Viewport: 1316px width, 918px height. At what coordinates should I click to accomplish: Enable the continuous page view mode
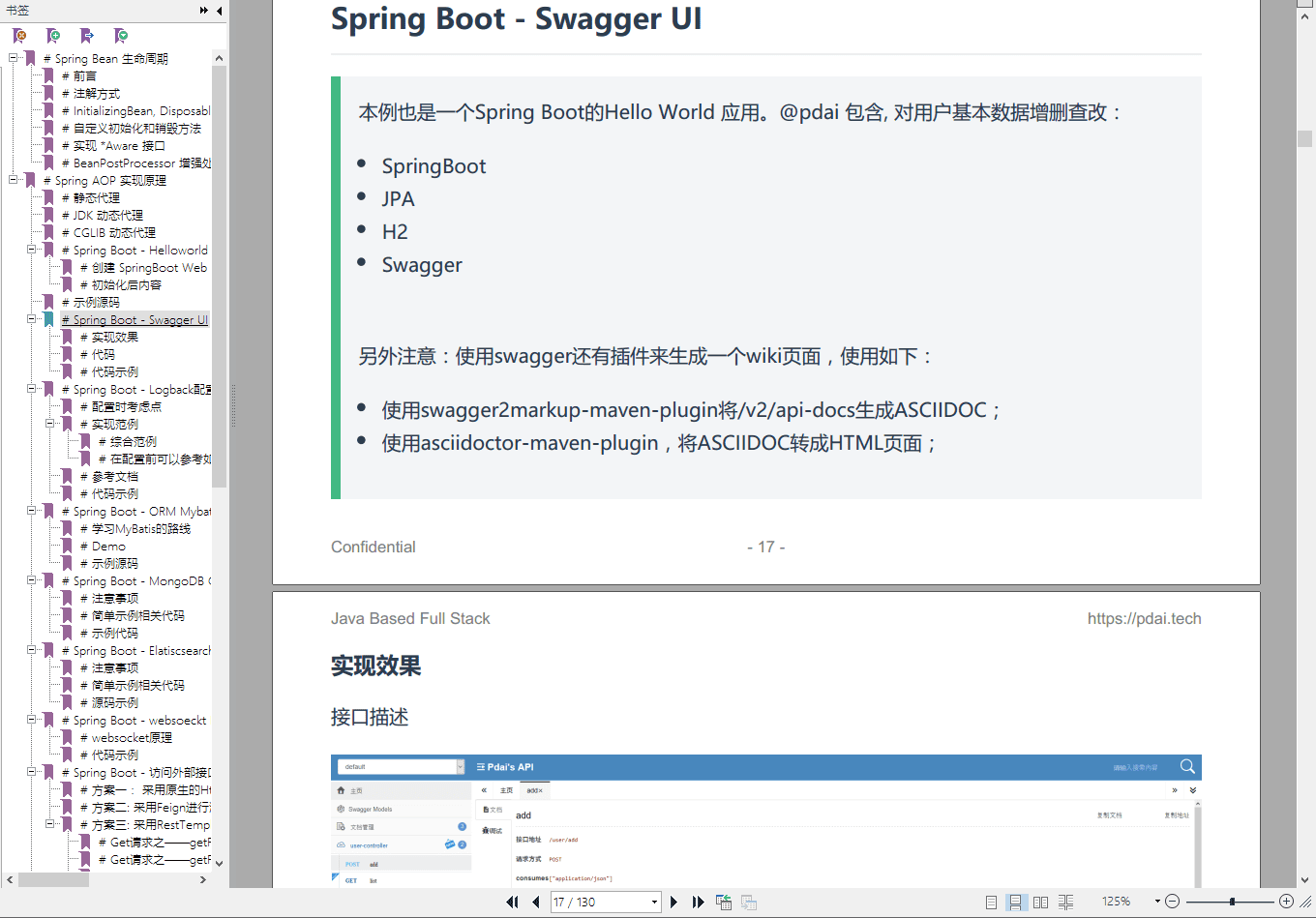pyautogui.click(x=1015, y=902)
